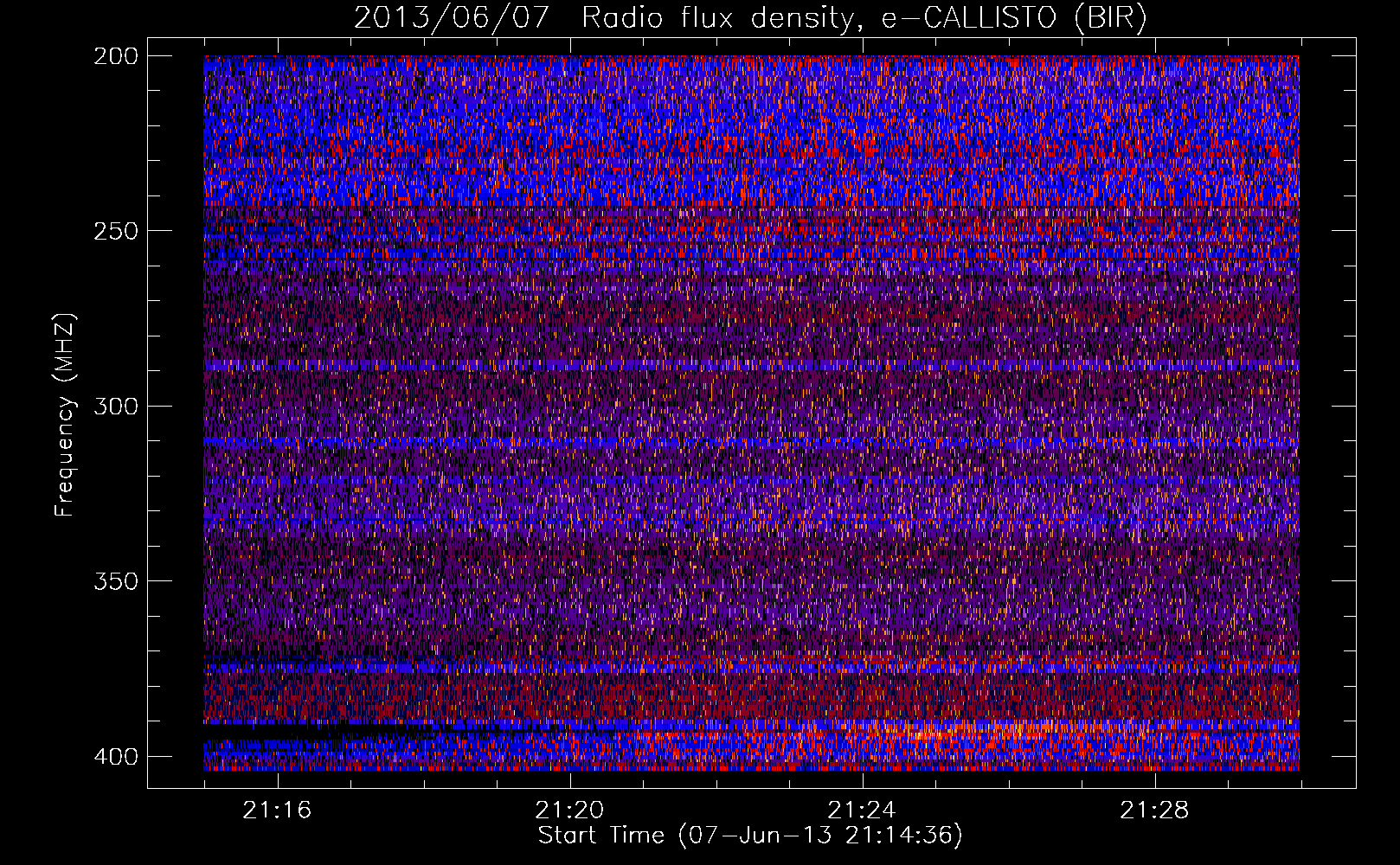1400x865 pixels.
Task: Click the 21:24 time tick label
Action: 862,811
